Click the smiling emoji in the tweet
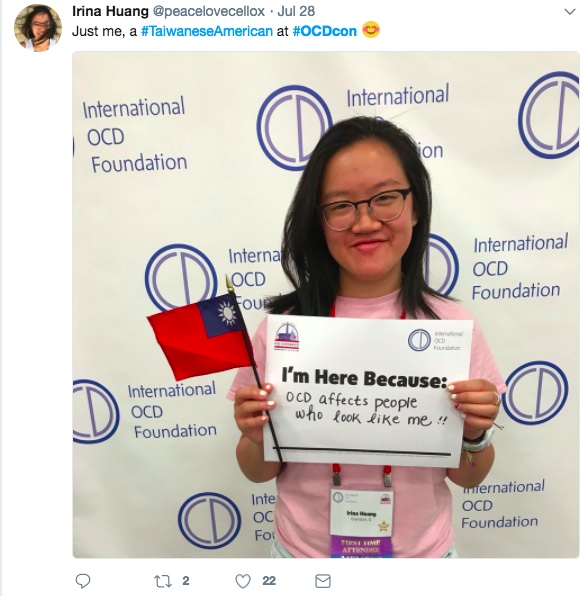588x596 pixels. (371, 30)
